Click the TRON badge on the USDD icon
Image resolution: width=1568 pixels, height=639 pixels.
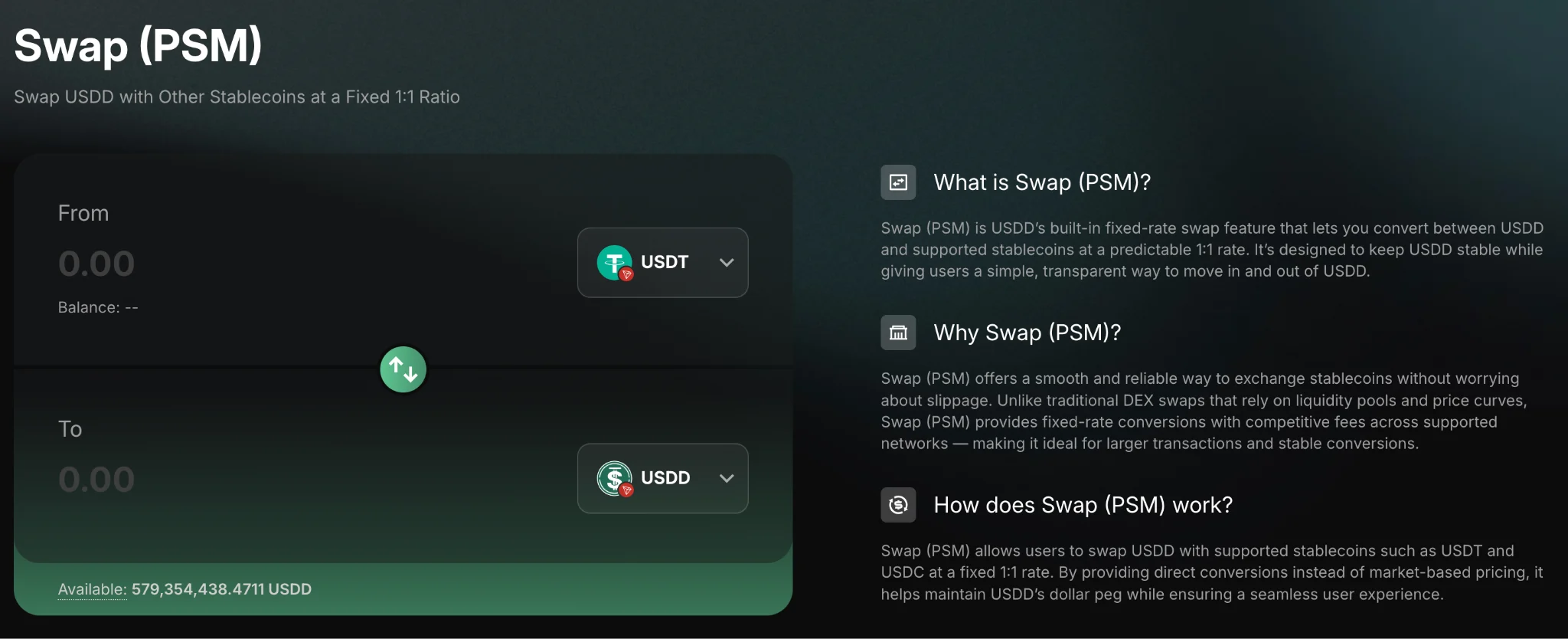[x=626, y=490]
